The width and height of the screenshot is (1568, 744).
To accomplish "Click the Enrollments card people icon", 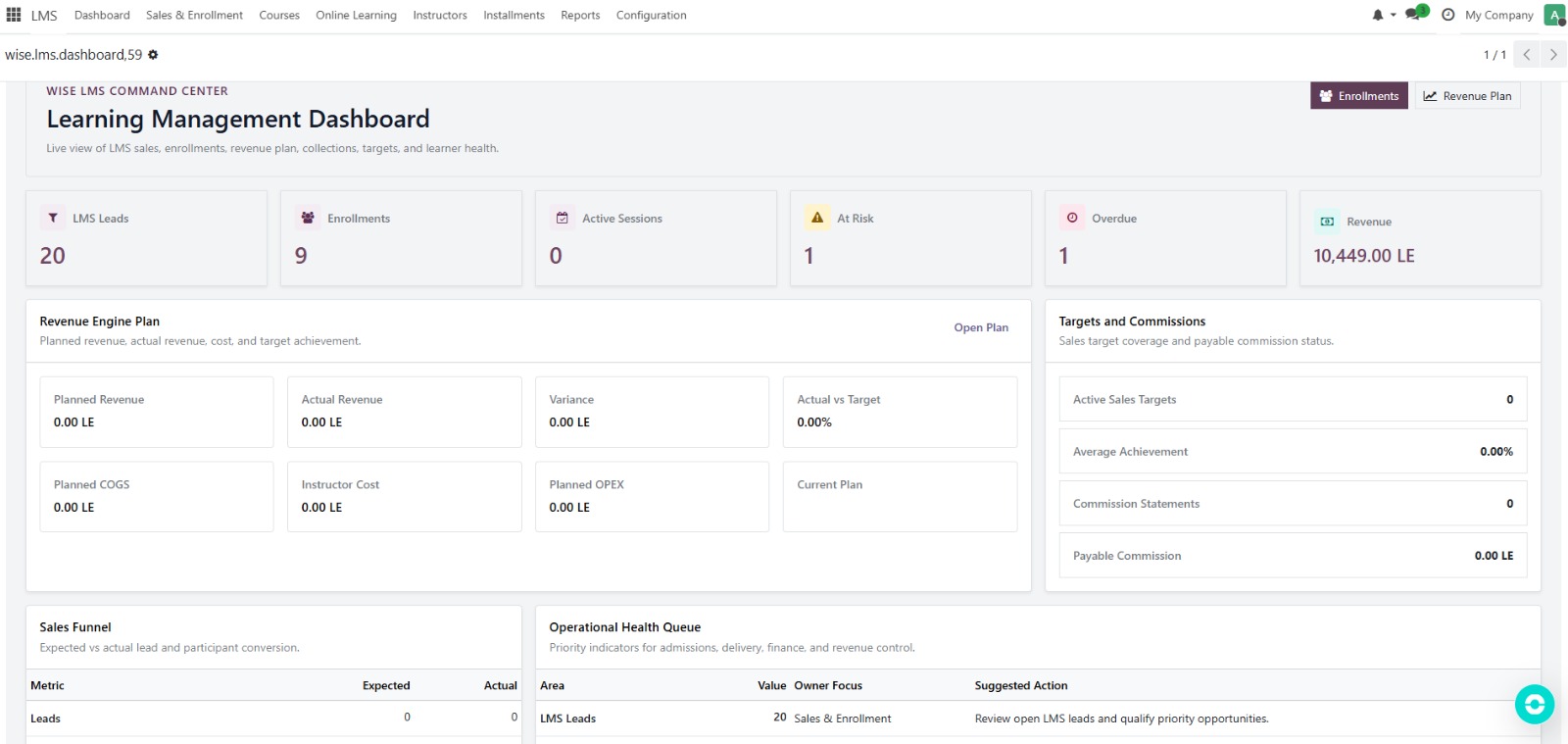I will [x=308, y=218].
